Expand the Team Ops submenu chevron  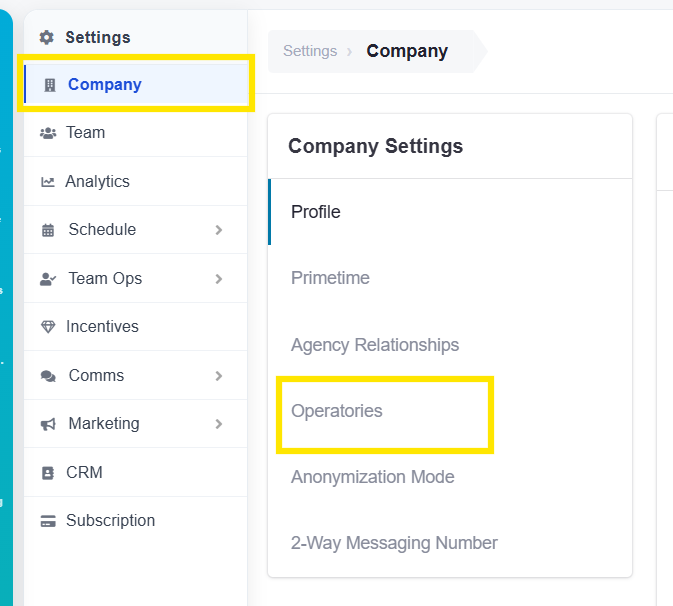pyautogui.click(x=219, y=279)
